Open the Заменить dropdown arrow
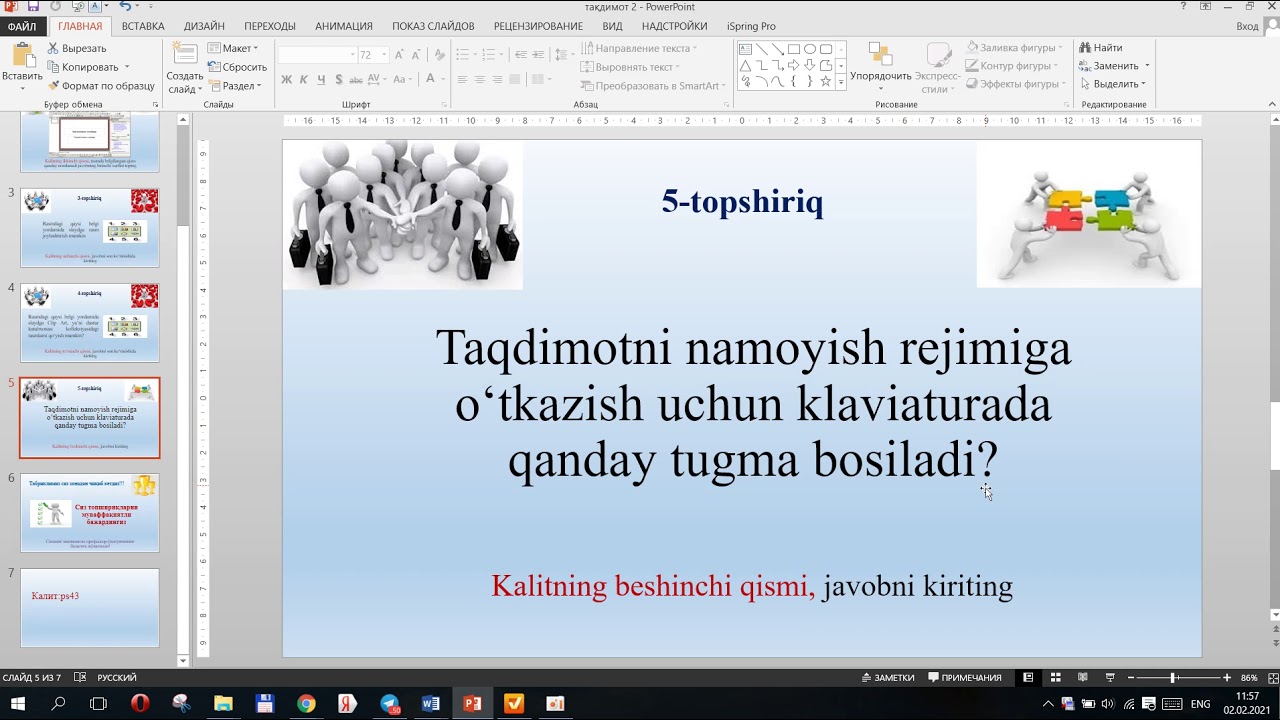1280x720 pixels. click(1146, 66)
